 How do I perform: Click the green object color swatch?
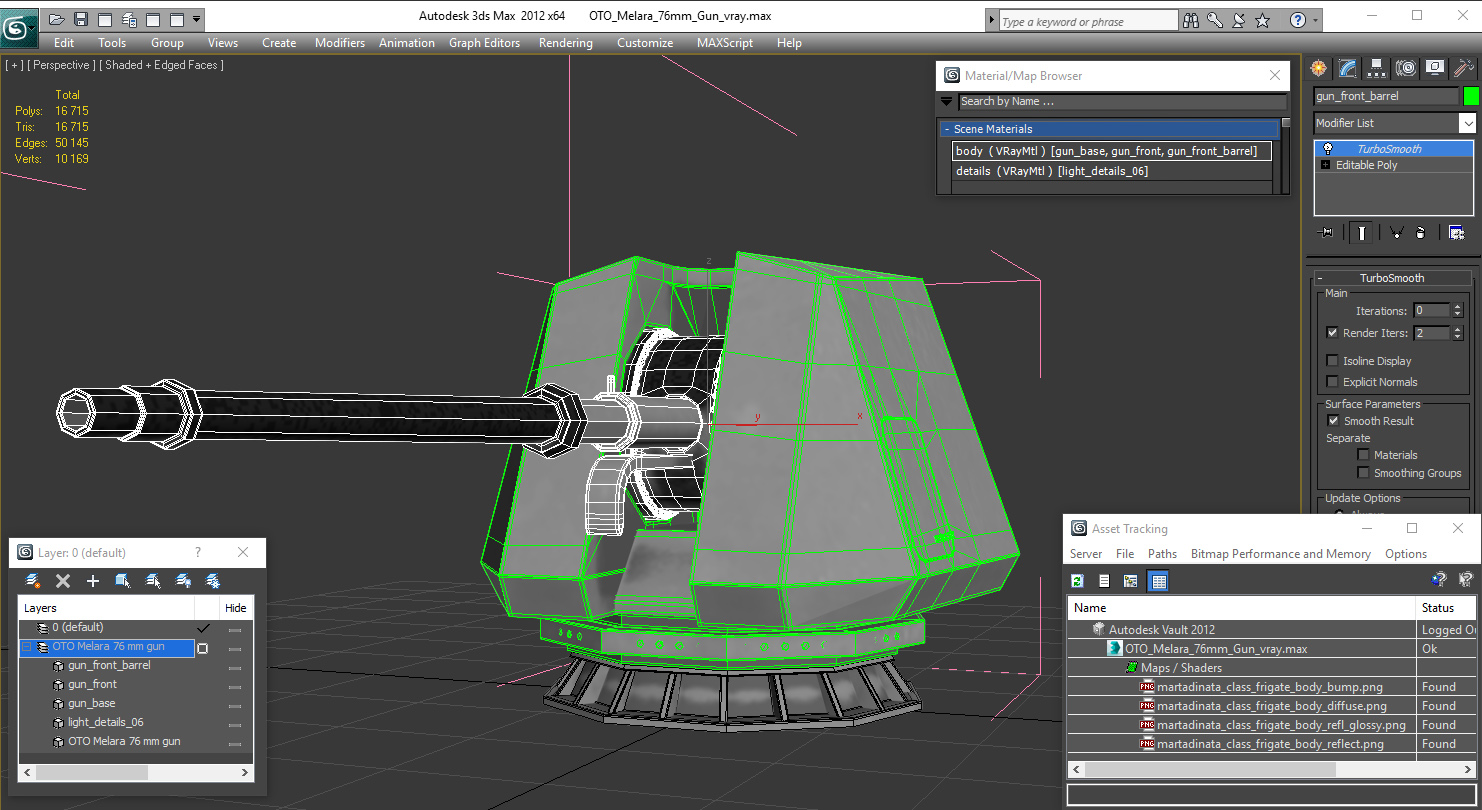tap(1471, 96)
